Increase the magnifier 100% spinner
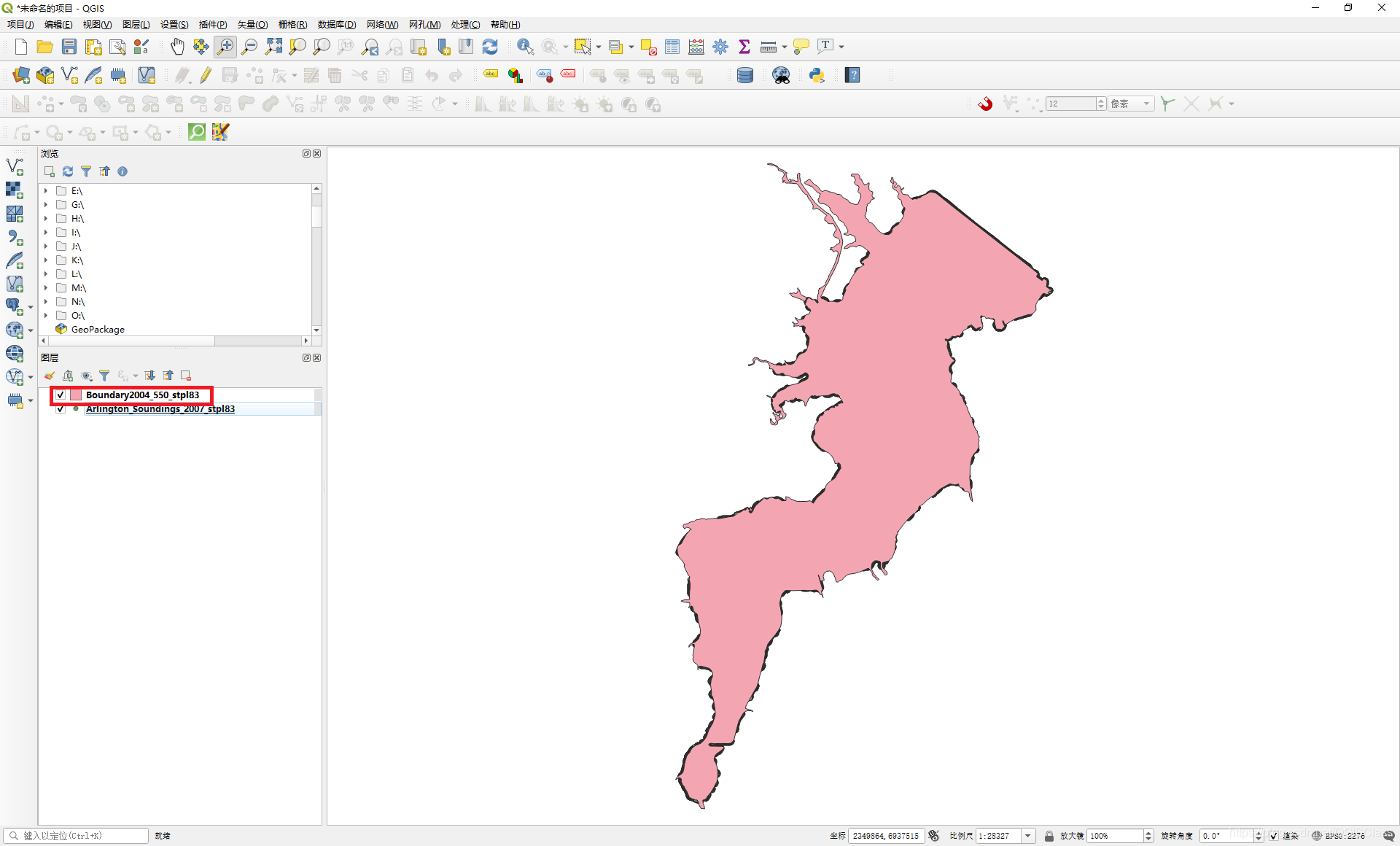Image resolution: width=1400 pixels, height=846 pixels. (x=1148, y=833)
